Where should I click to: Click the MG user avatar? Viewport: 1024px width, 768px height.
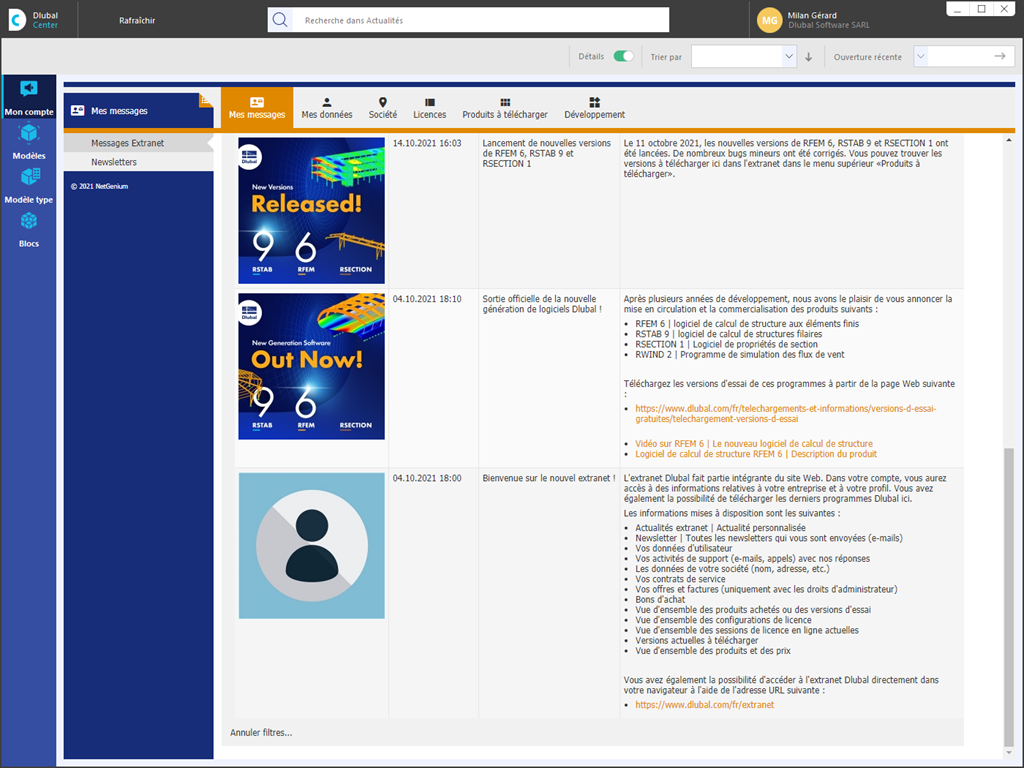769,20
